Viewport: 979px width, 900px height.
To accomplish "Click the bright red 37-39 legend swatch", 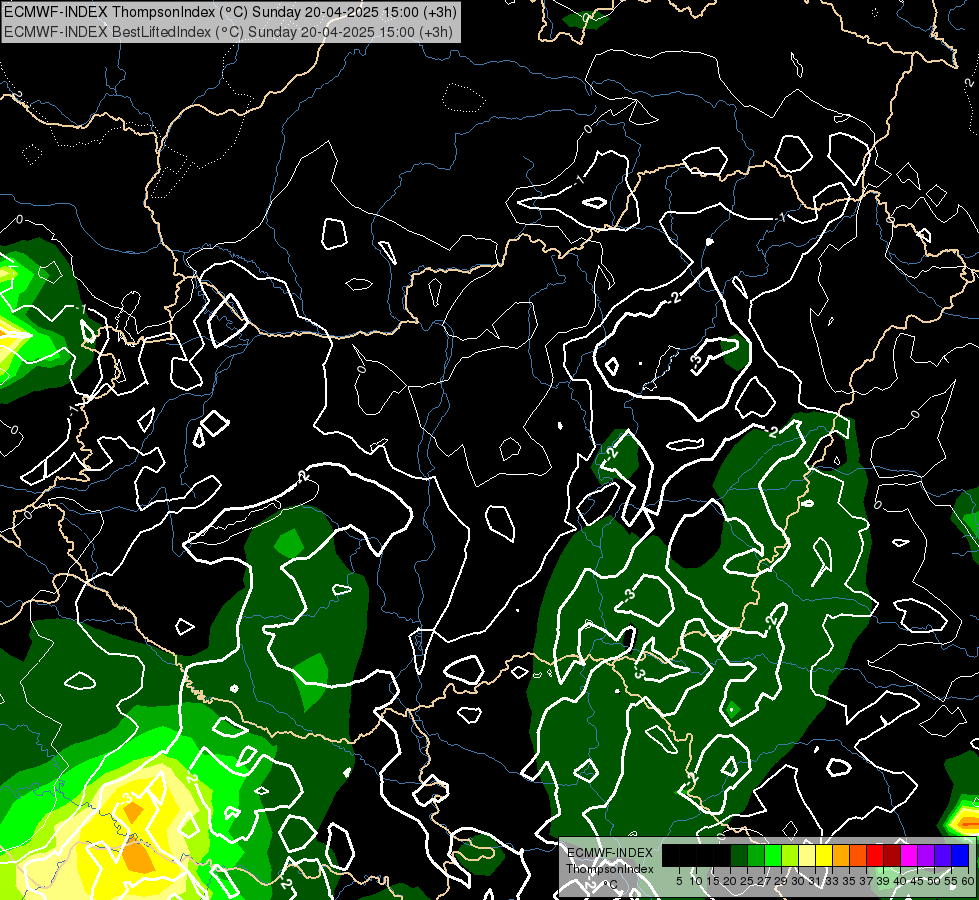I will 875,855.
